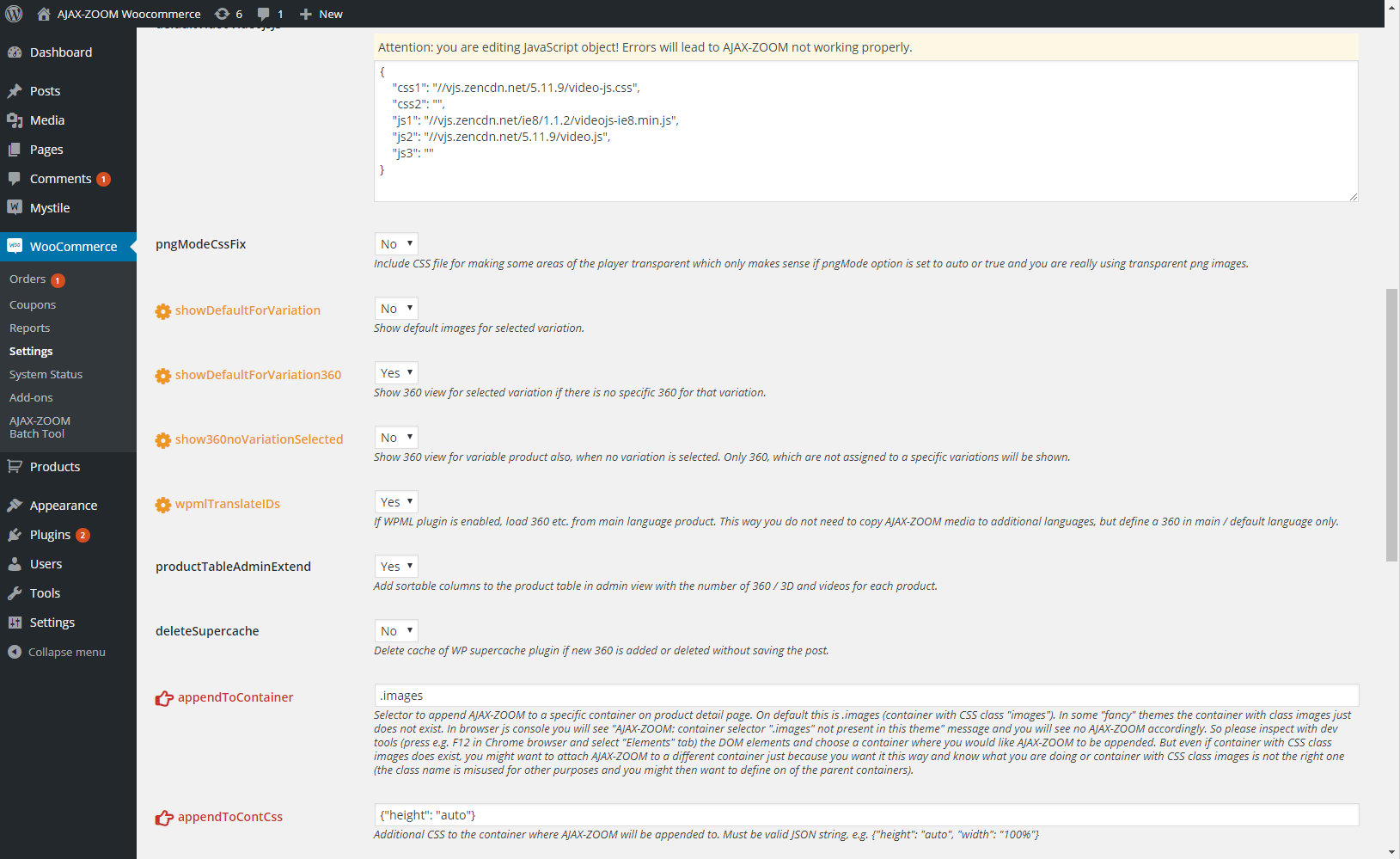Click the WordPress logo icon
1400x859 pixels.
(14, 14)
